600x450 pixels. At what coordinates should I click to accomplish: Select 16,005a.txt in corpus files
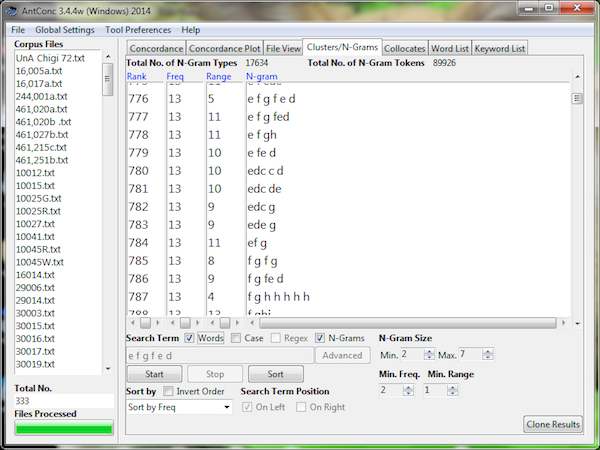39,71
